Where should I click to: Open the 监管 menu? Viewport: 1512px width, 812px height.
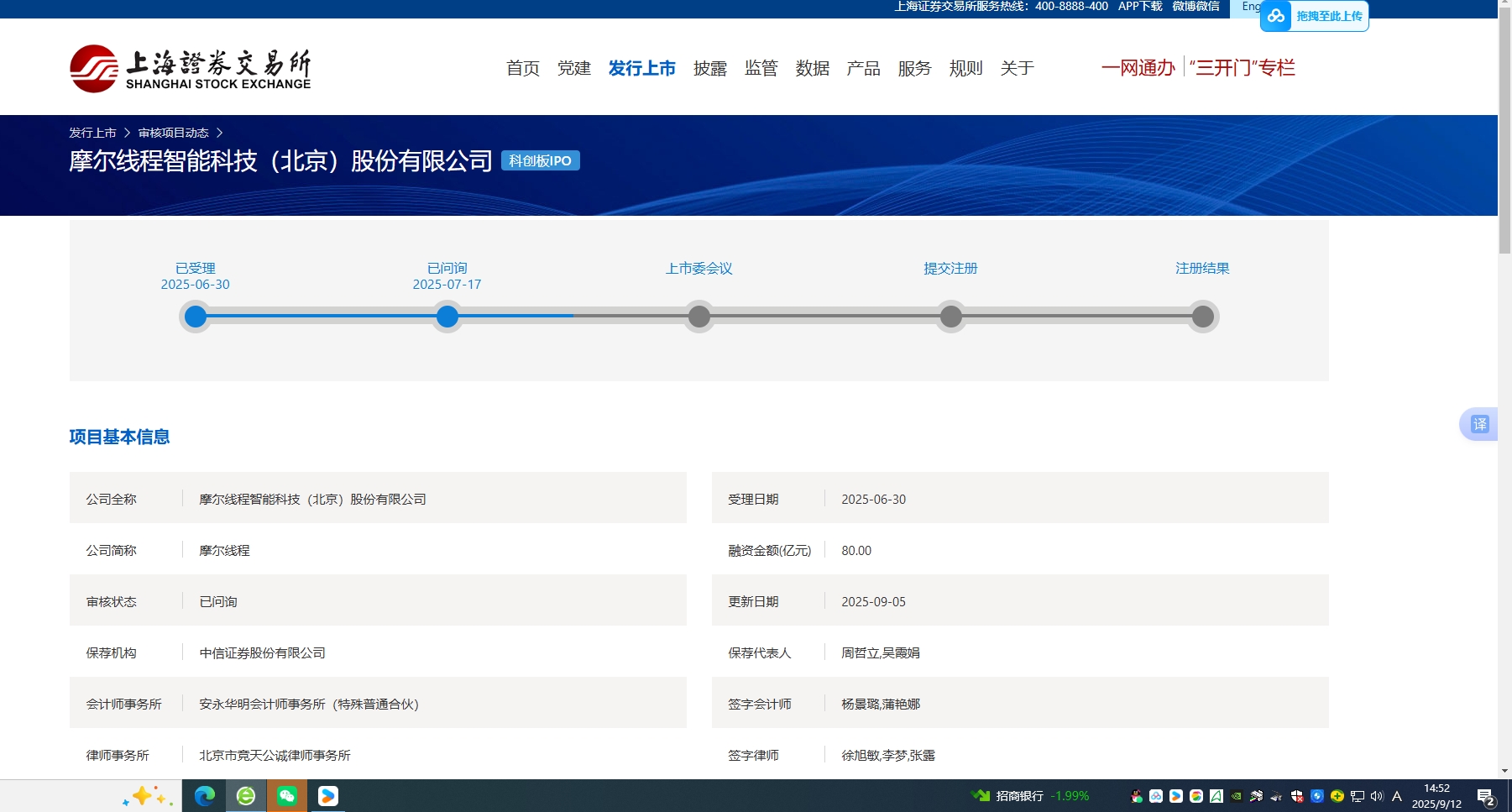tap(761, 68)
